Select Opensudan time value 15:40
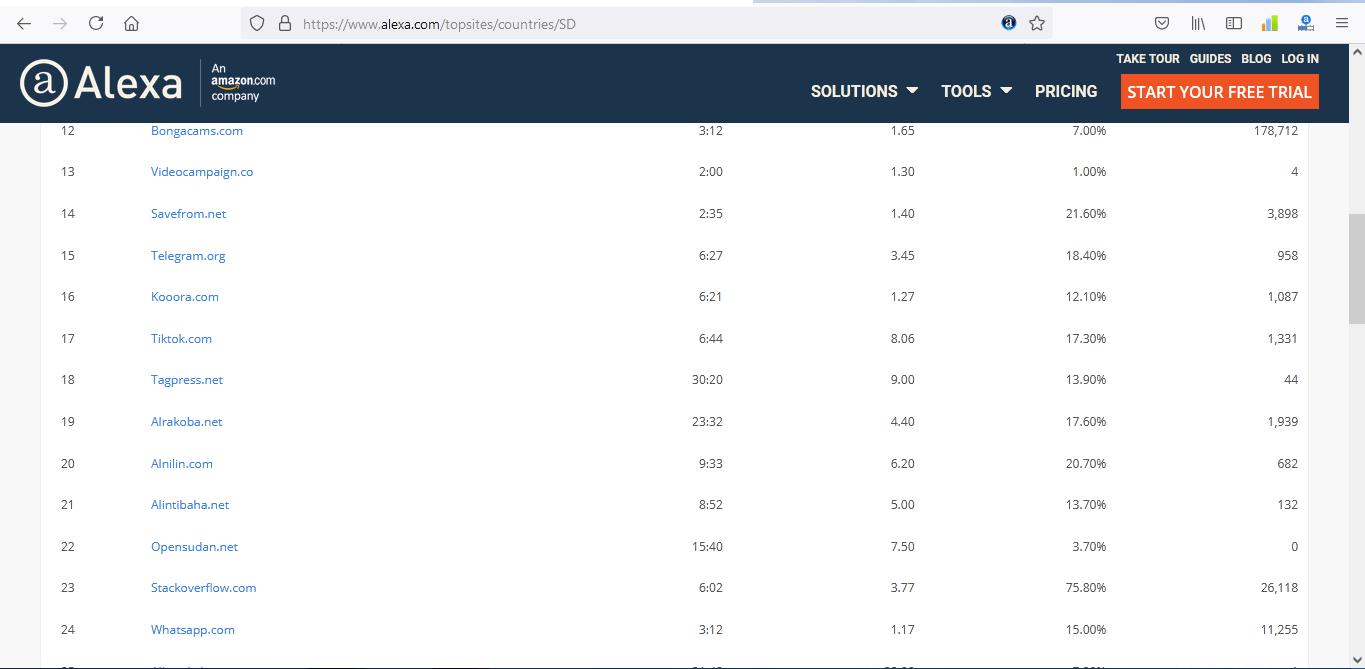 707,547
